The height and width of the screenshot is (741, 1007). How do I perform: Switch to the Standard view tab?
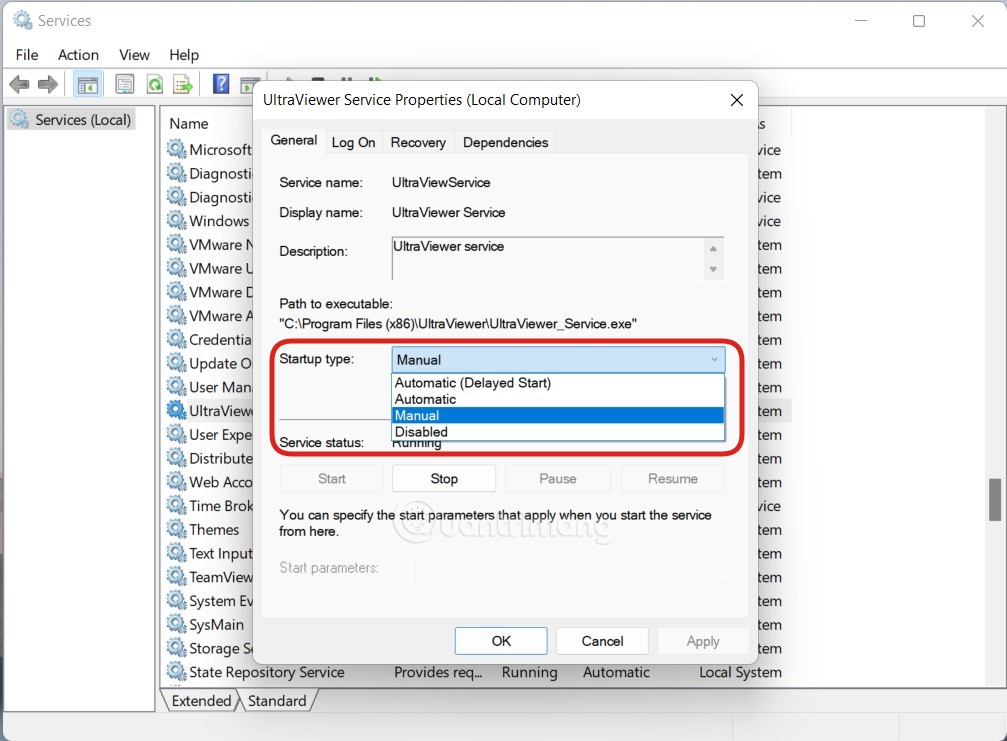coord(277,701)
